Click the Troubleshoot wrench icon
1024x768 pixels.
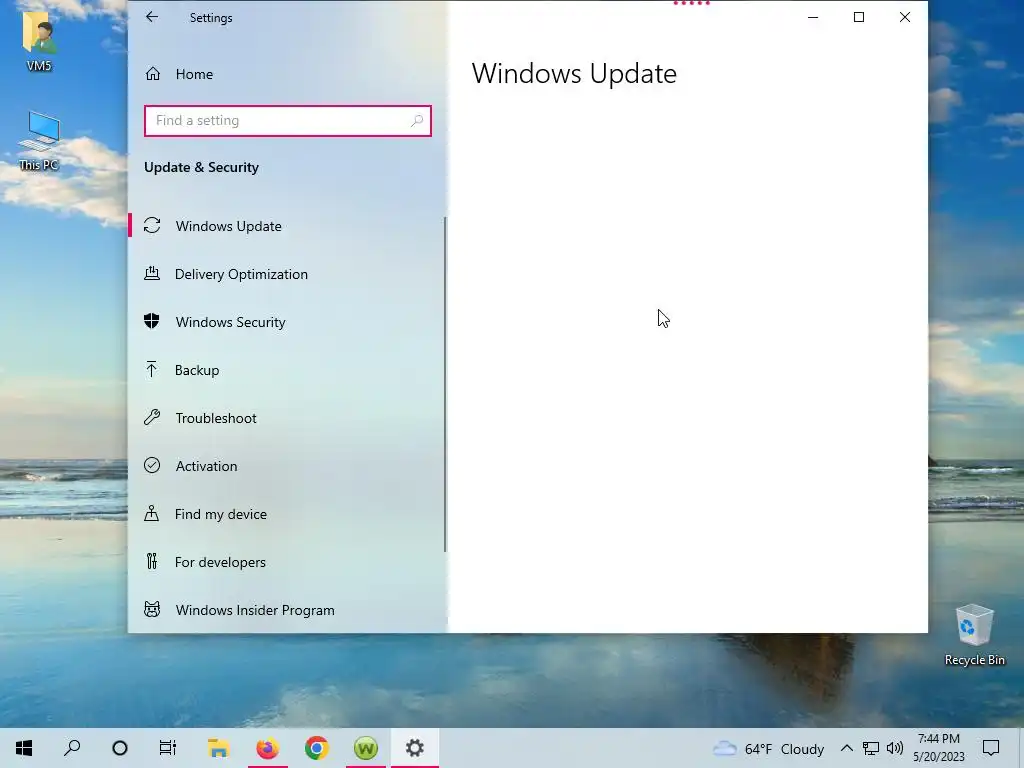(152, 417)
